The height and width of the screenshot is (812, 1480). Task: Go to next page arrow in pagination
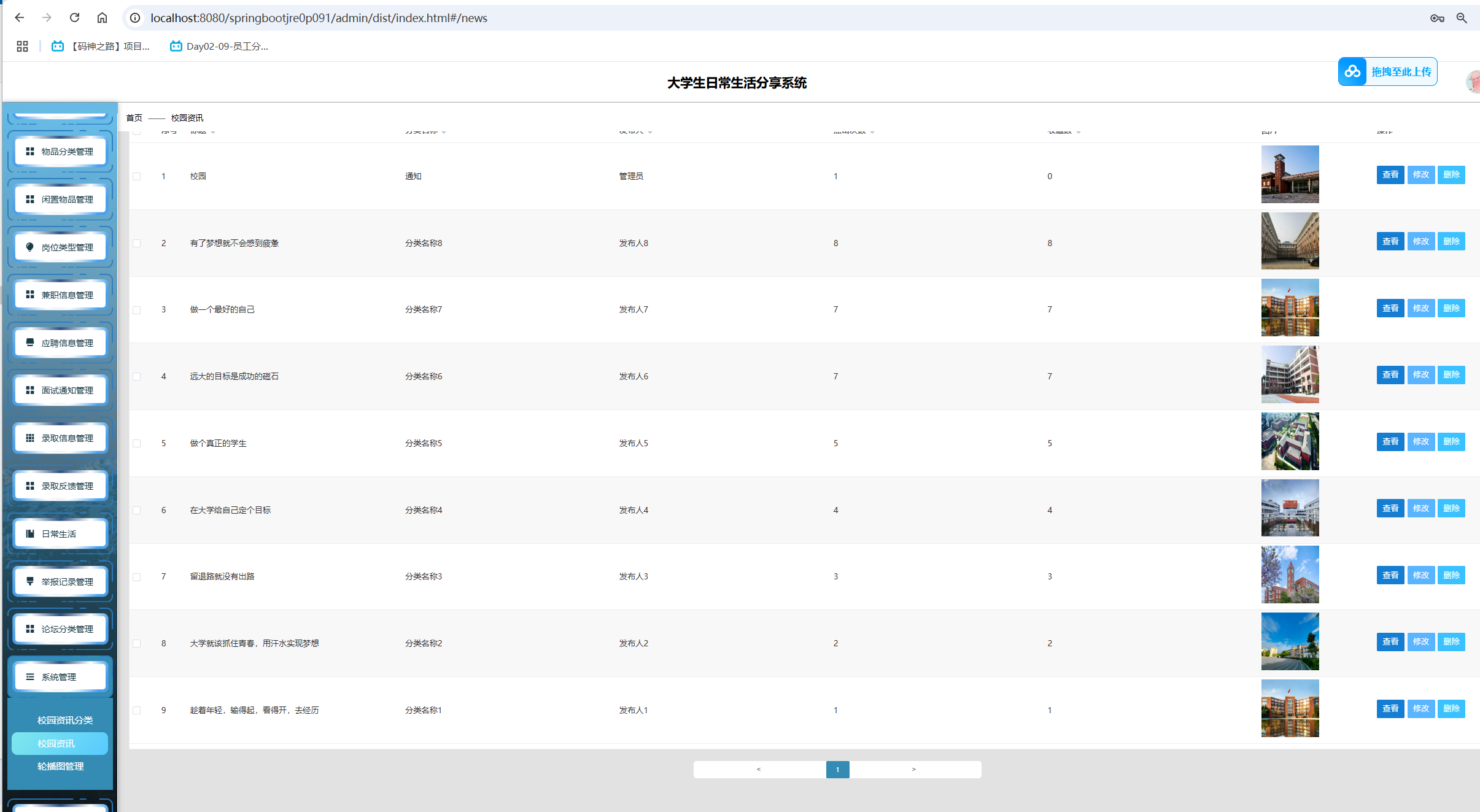click(x=913, y=770)
